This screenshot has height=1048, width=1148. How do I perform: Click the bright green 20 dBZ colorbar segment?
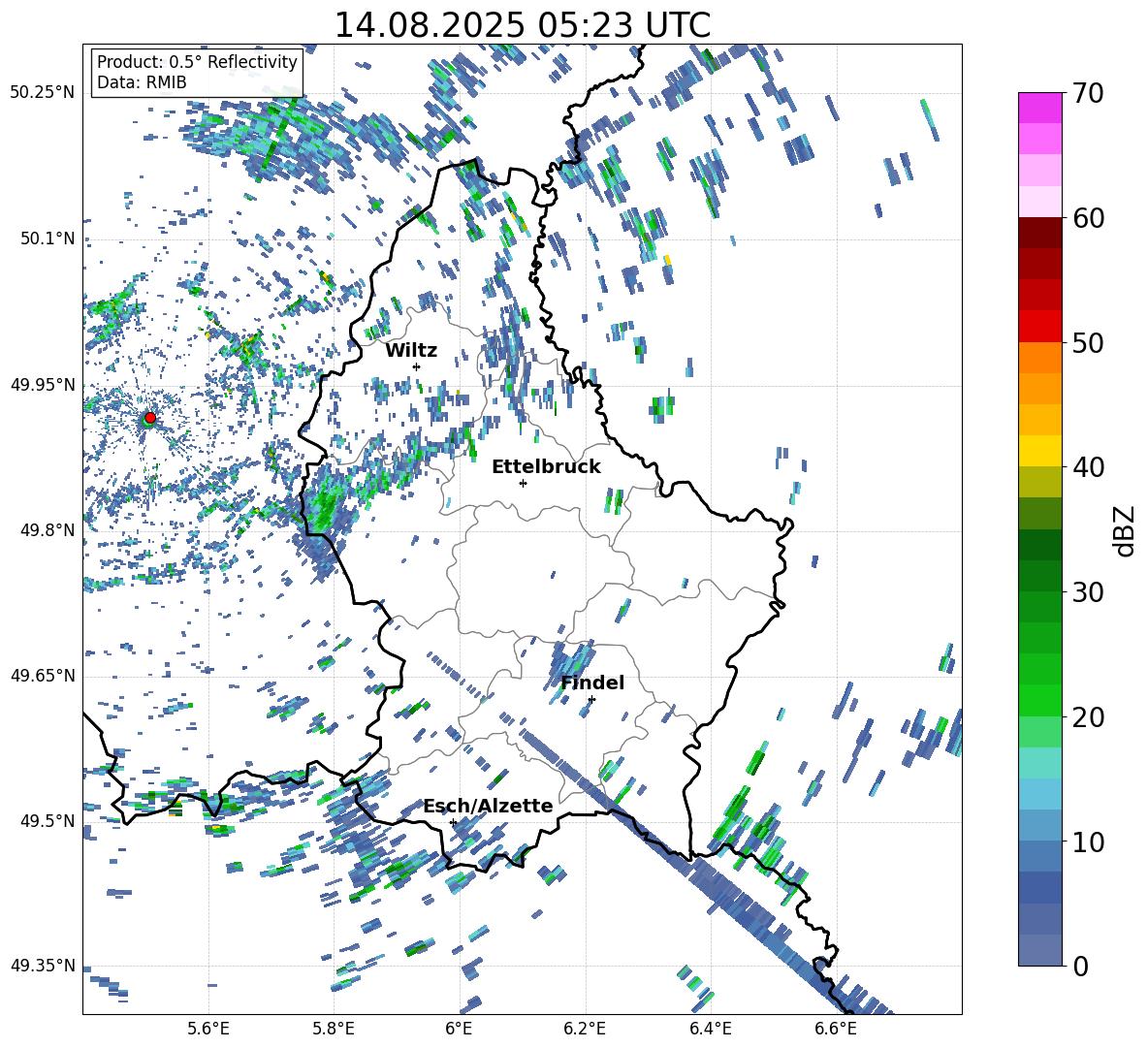click(1039, 700)
